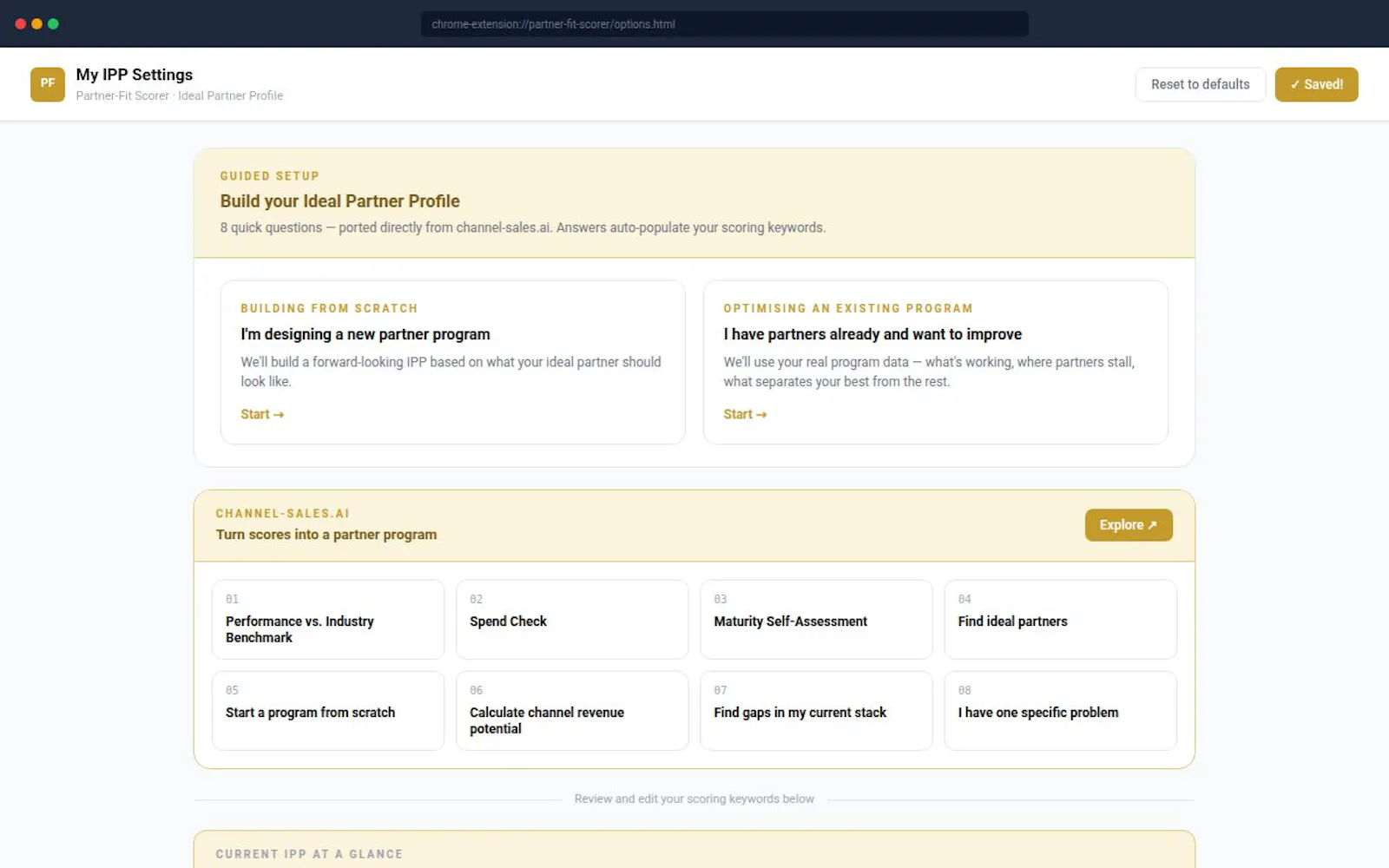Open the Spend Check card
The width and height of the screenshot is (1389, 868).
(x=572, y=620)
